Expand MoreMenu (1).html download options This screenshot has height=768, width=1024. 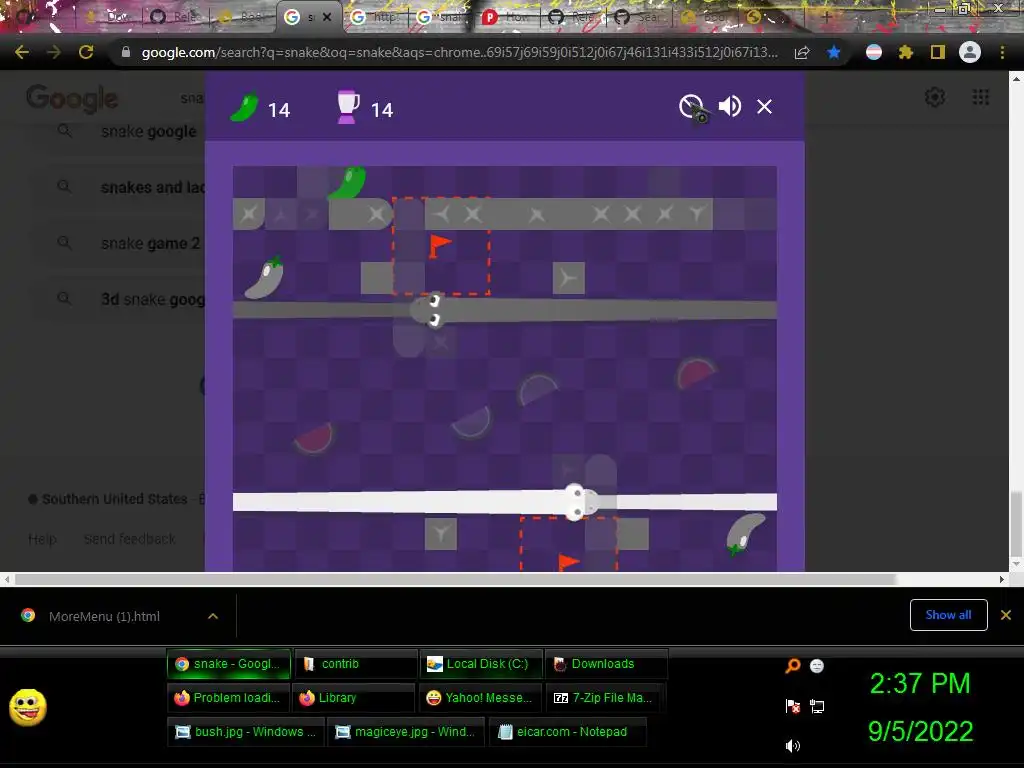coord(213,616)
